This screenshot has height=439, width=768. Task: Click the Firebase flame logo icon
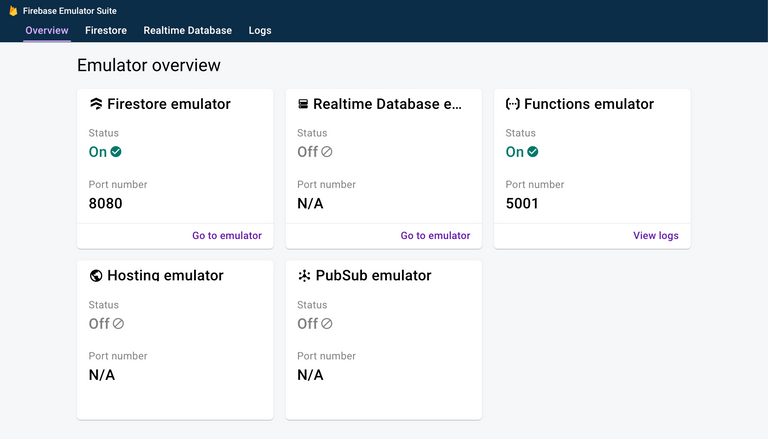click(x=13, y=11)
